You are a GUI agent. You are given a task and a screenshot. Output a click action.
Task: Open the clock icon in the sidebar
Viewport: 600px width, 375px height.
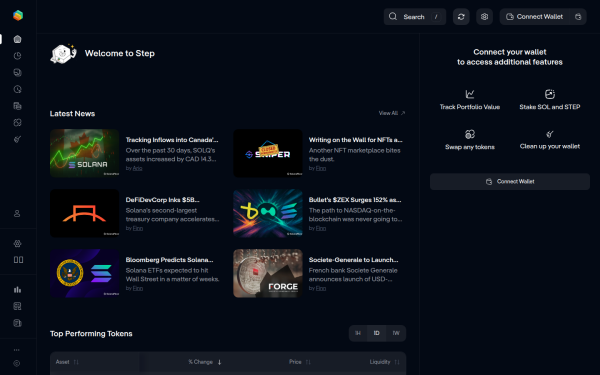tap(17, 89)
